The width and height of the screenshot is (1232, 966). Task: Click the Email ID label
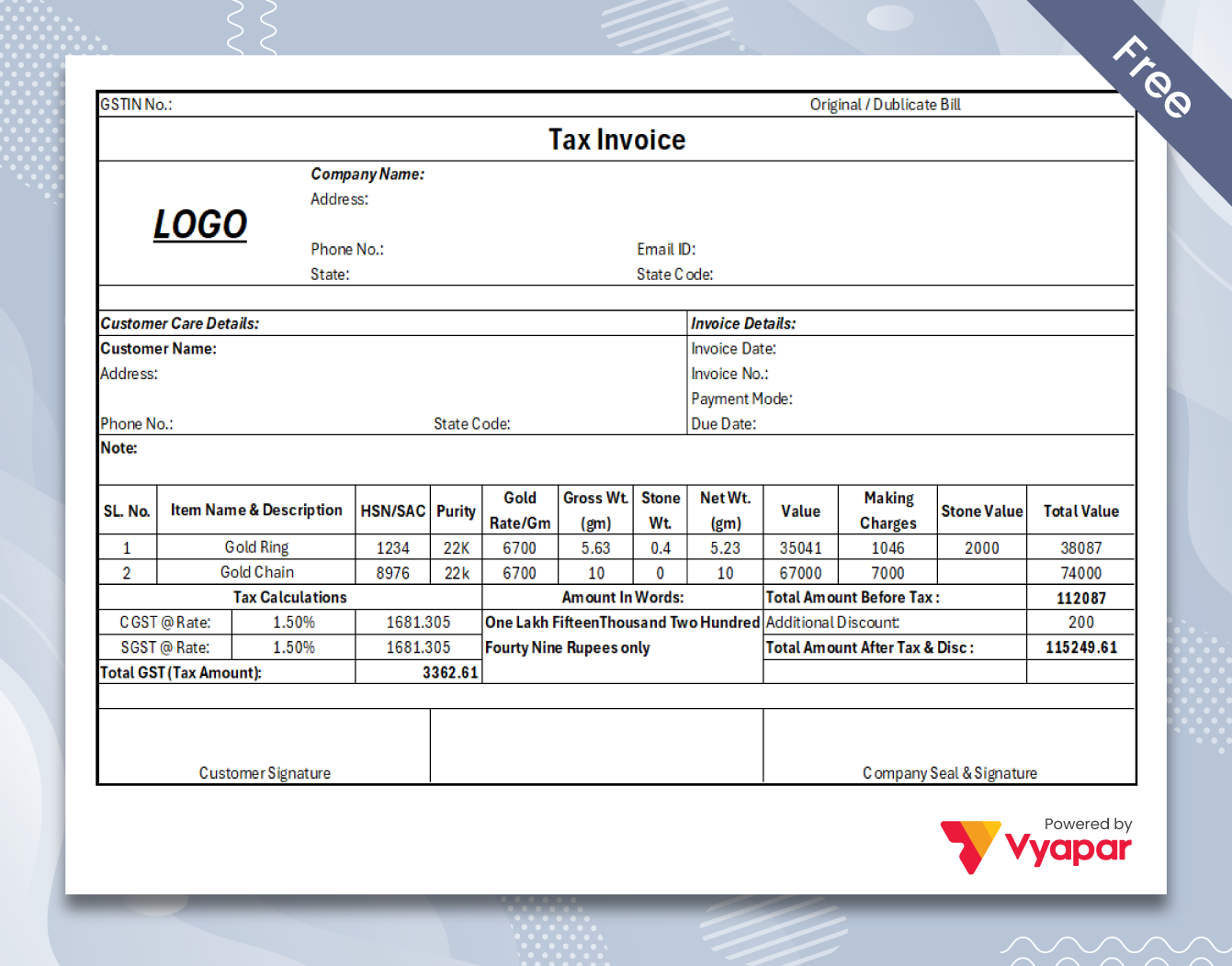[666, 250]
